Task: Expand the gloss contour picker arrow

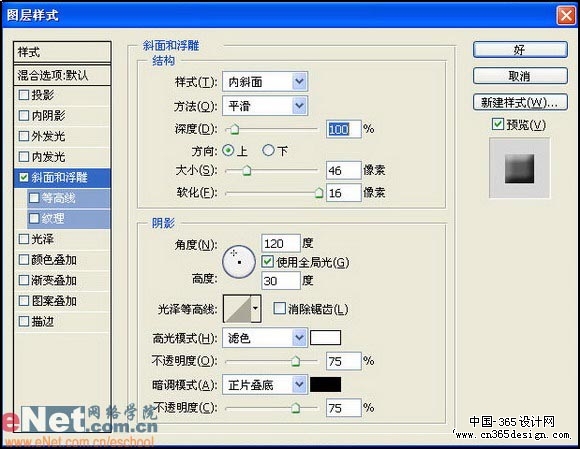Action: point(256,309)
